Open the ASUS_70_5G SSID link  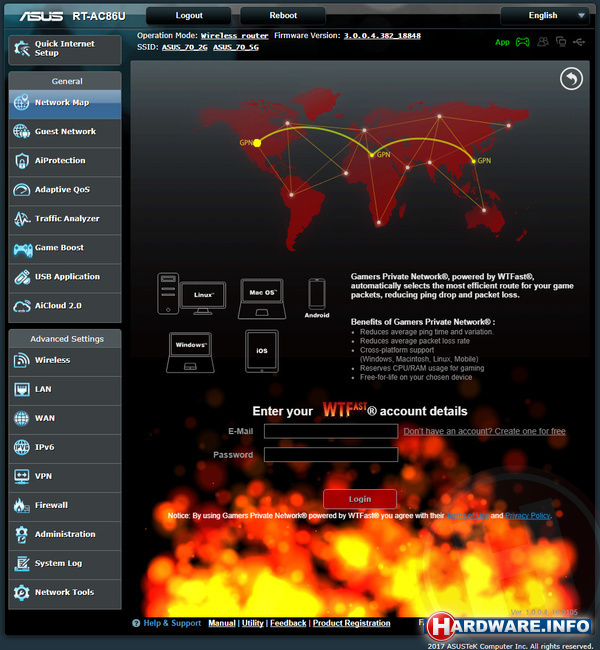click(236, 48)
